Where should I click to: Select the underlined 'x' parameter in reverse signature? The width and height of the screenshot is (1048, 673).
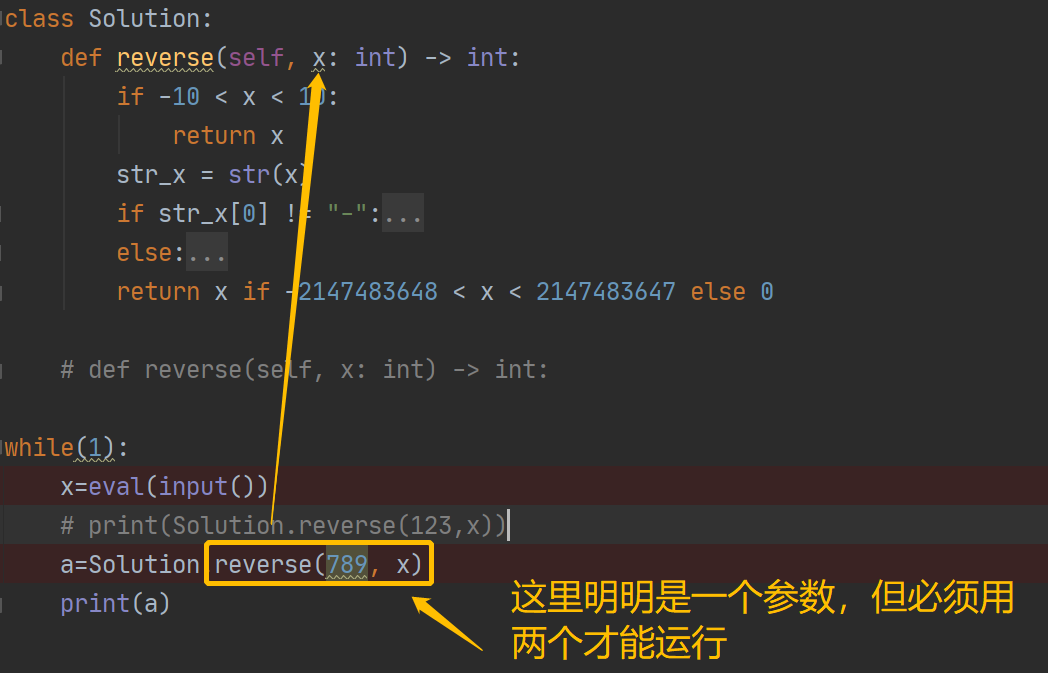pyautogui.click(x=319, y=58)
